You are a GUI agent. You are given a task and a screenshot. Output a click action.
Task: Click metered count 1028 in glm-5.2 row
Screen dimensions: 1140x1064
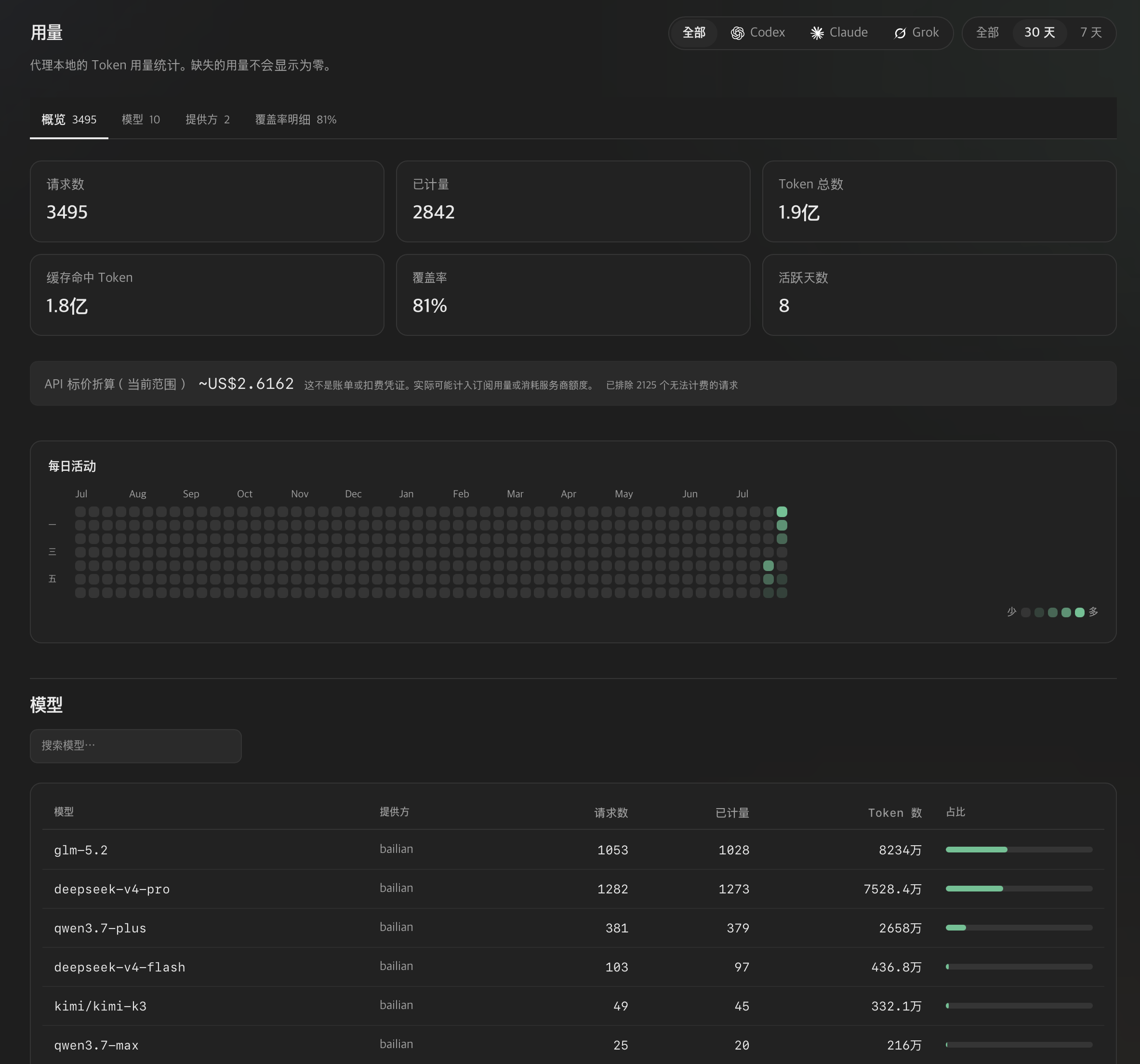click(734, 850)
